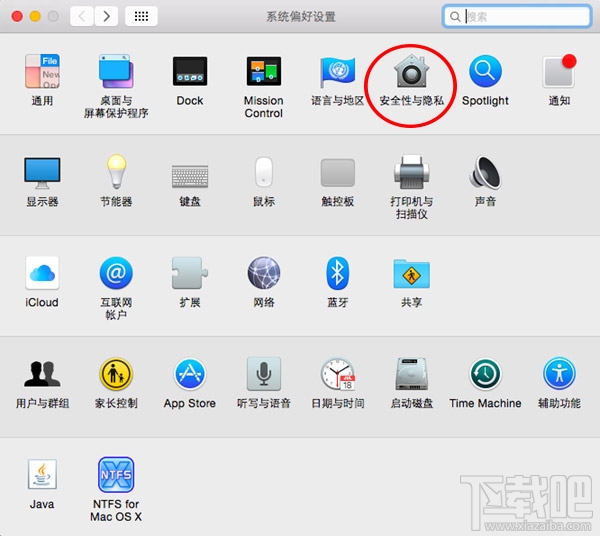Click the back navigation arrow
600x536 pixels.
[82, 16]
